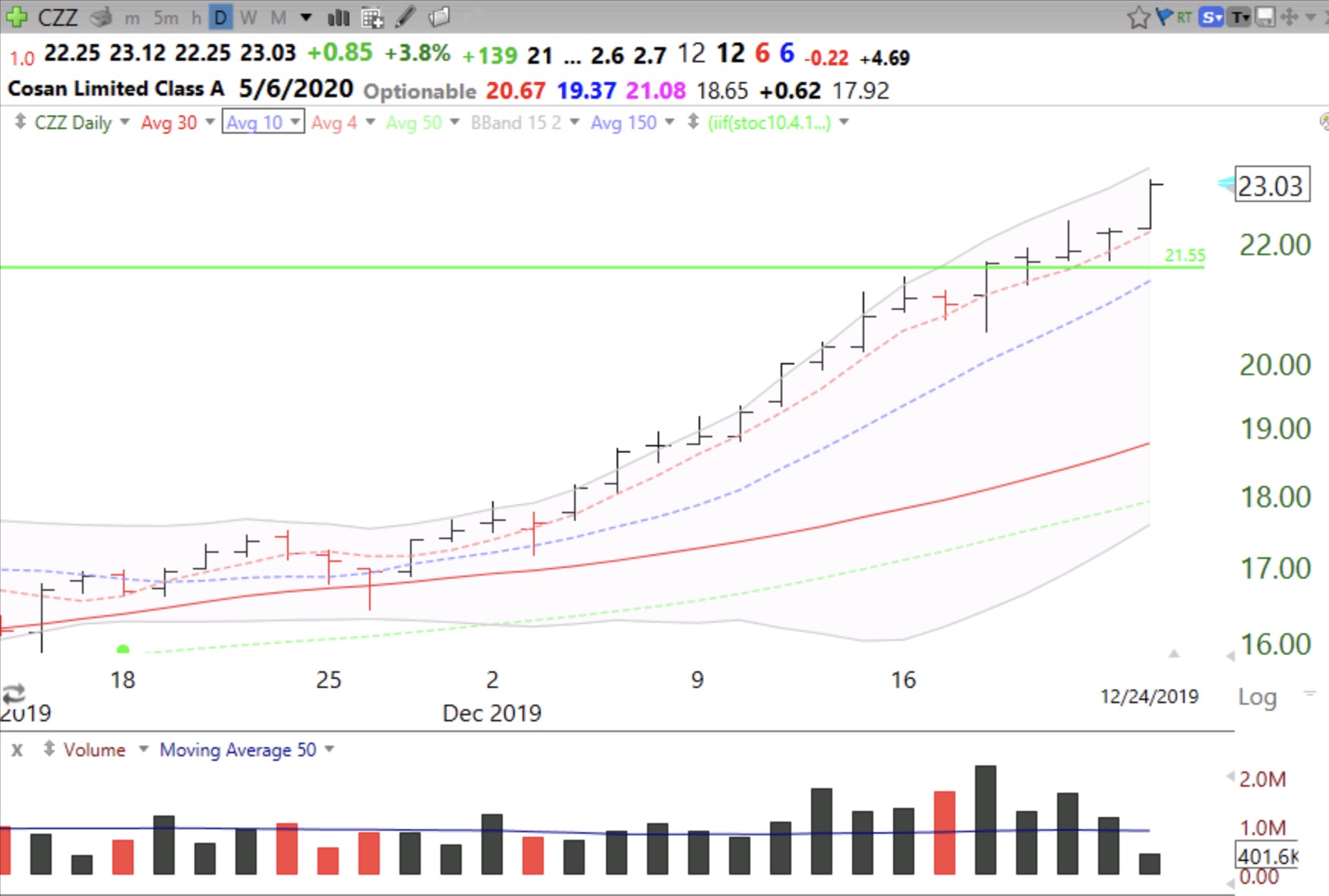1329x896 pixels.
Task: Click the blue flag icon
Action: (x=1164, y=17)
